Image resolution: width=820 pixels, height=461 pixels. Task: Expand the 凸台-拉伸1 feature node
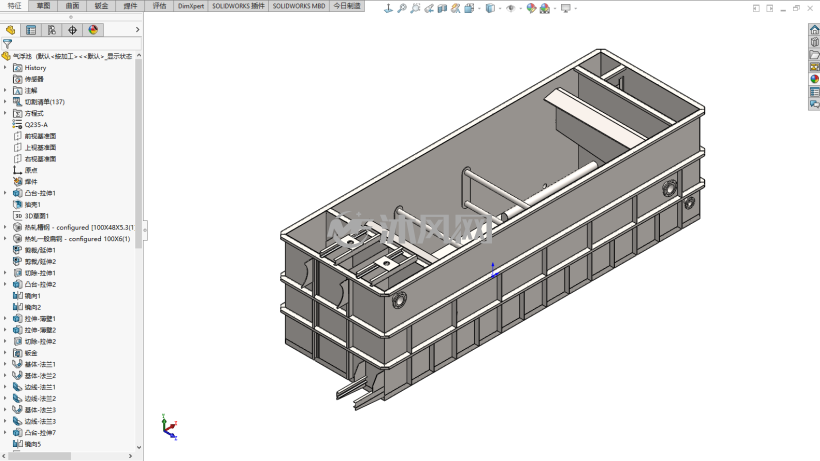tap(5, 193)
